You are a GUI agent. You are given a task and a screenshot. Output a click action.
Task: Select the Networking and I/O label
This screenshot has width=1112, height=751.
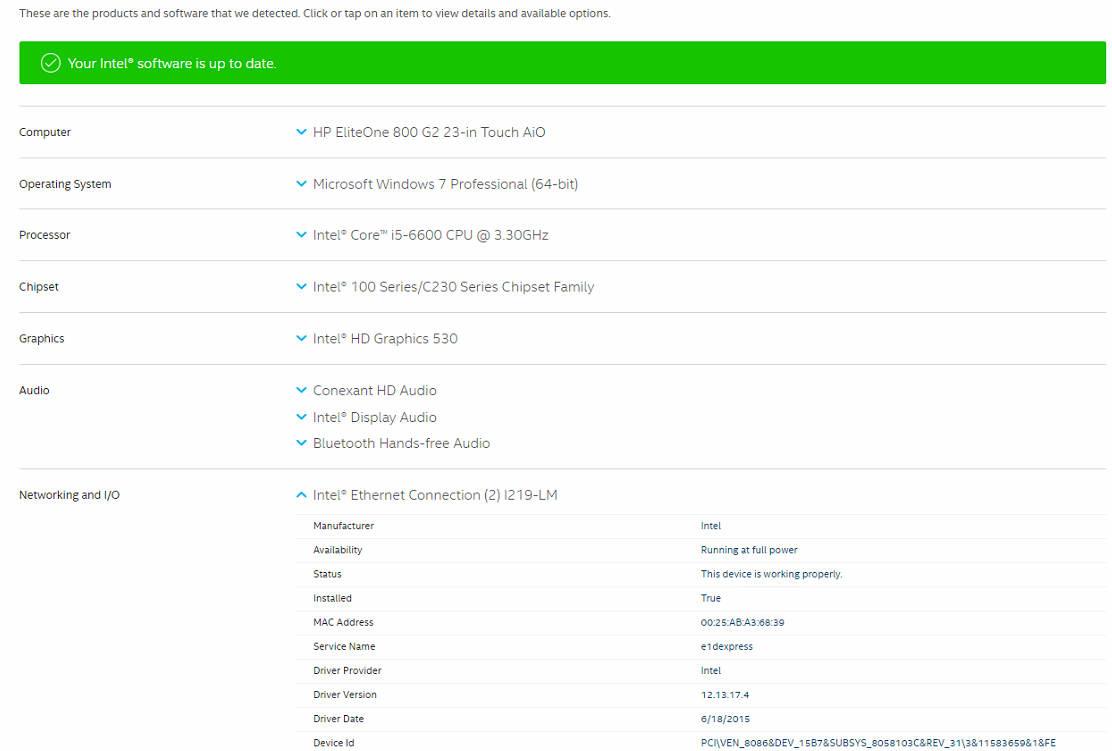70,495
